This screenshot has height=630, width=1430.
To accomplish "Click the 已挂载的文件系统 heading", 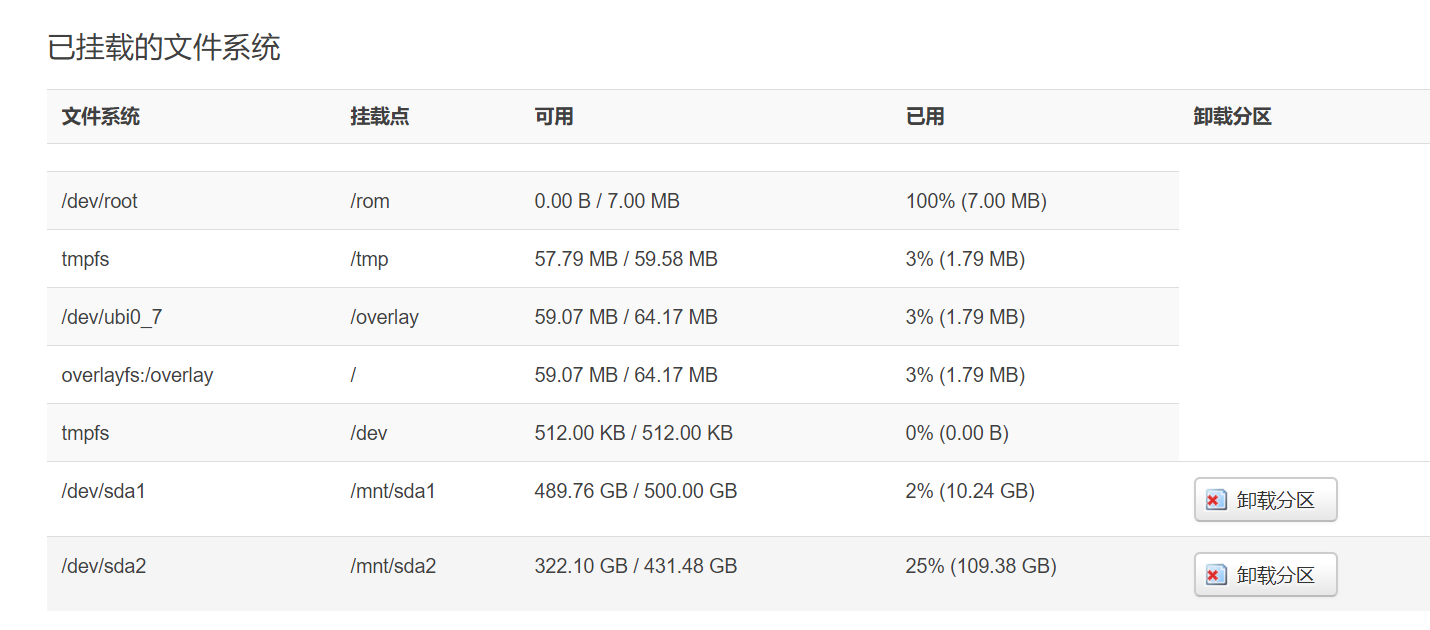I will pyautogui.click(x=164, y=47).
